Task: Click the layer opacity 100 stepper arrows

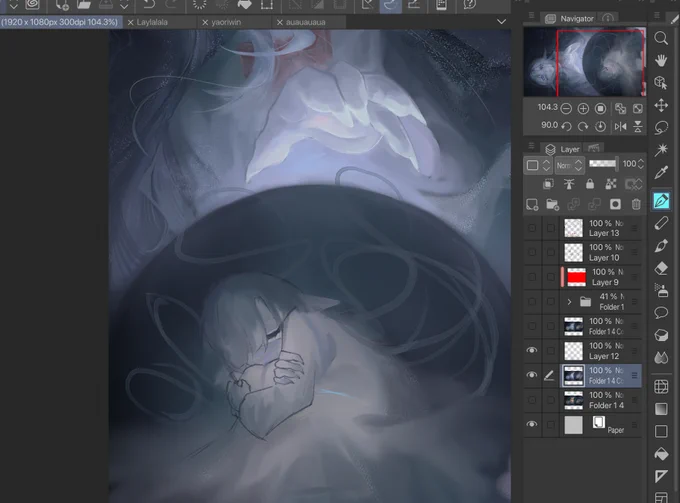Action: tap(641, 164)
